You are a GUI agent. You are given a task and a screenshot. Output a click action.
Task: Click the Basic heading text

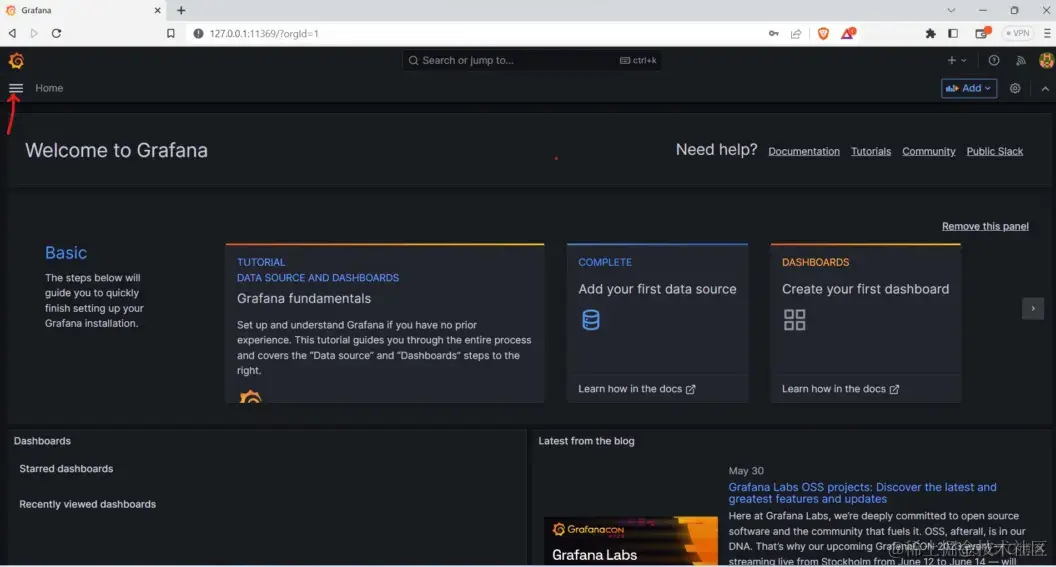coord(65,253)
